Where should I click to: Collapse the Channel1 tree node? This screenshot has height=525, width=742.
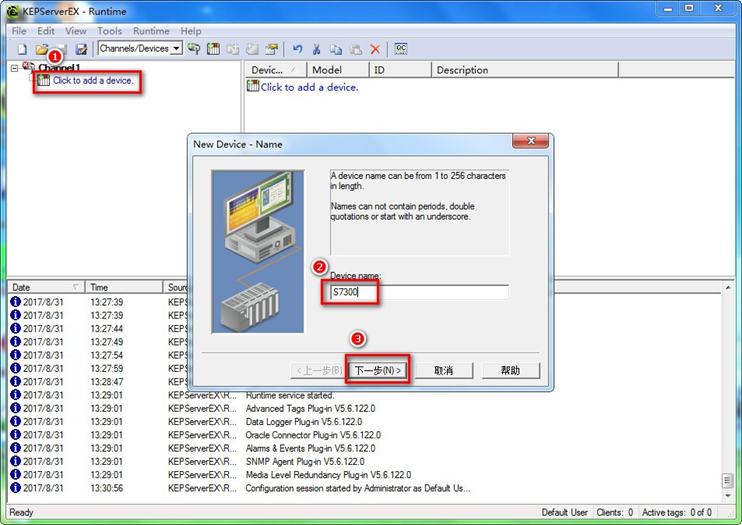click(x=14, y=68)
